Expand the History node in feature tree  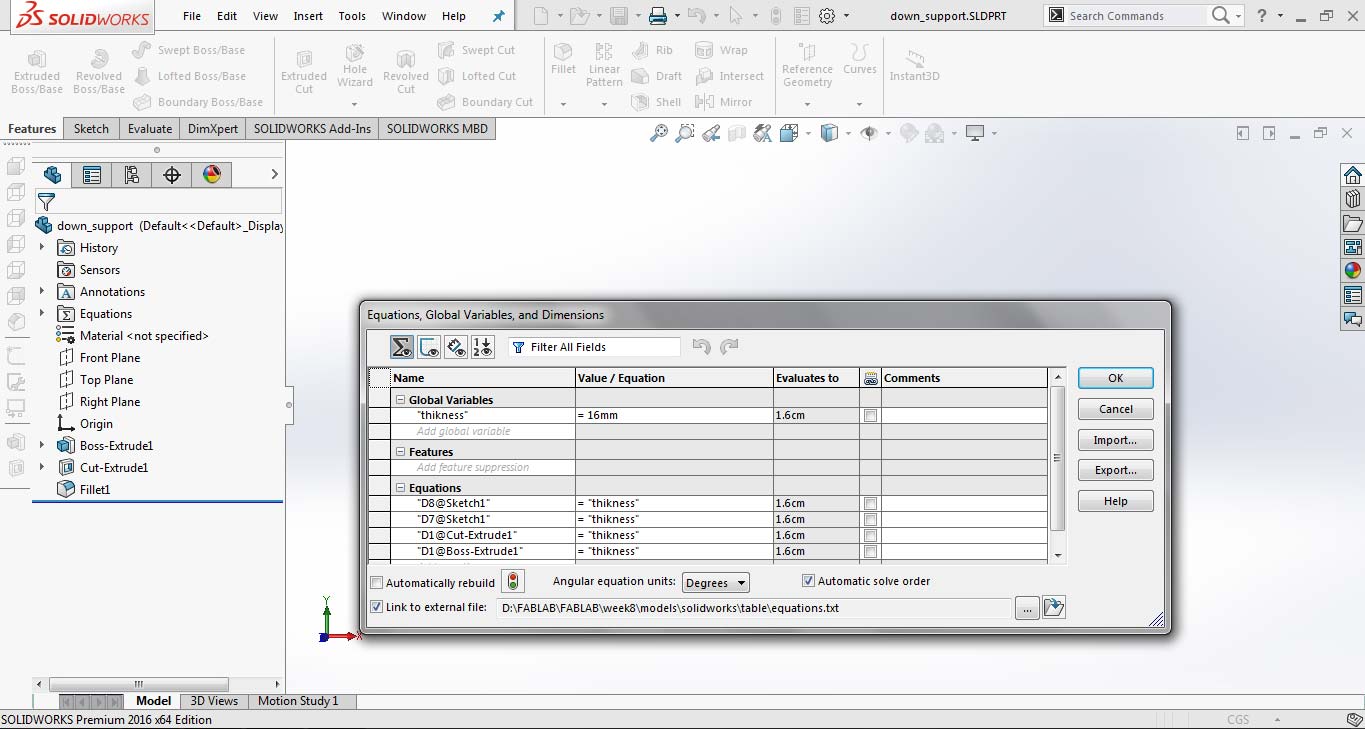(x=42, y=247)
